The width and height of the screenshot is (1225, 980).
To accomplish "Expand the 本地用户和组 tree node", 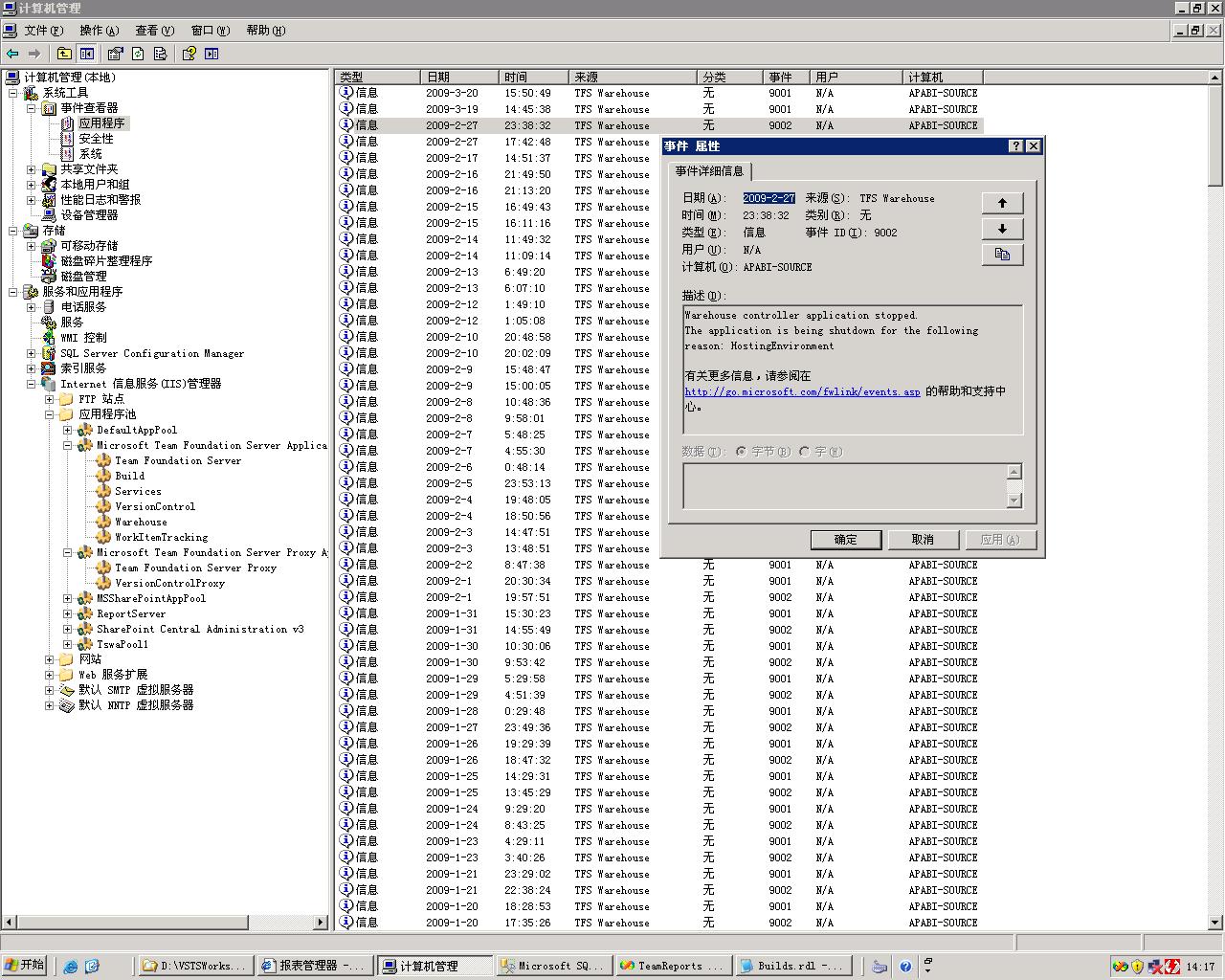I will 32,185.
